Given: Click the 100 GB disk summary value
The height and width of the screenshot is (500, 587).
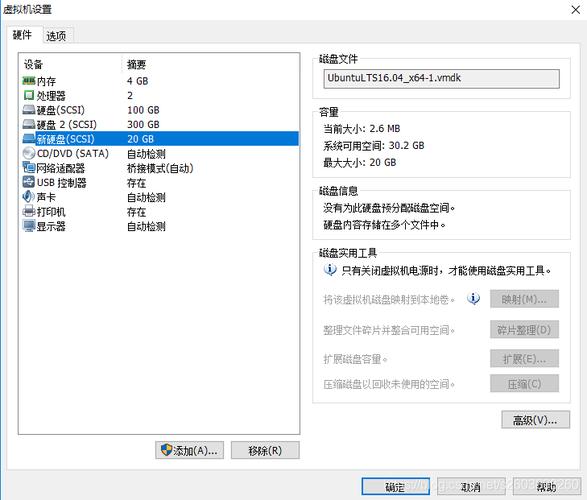Looking at the screenshot, I should click(x=143, y=110).
